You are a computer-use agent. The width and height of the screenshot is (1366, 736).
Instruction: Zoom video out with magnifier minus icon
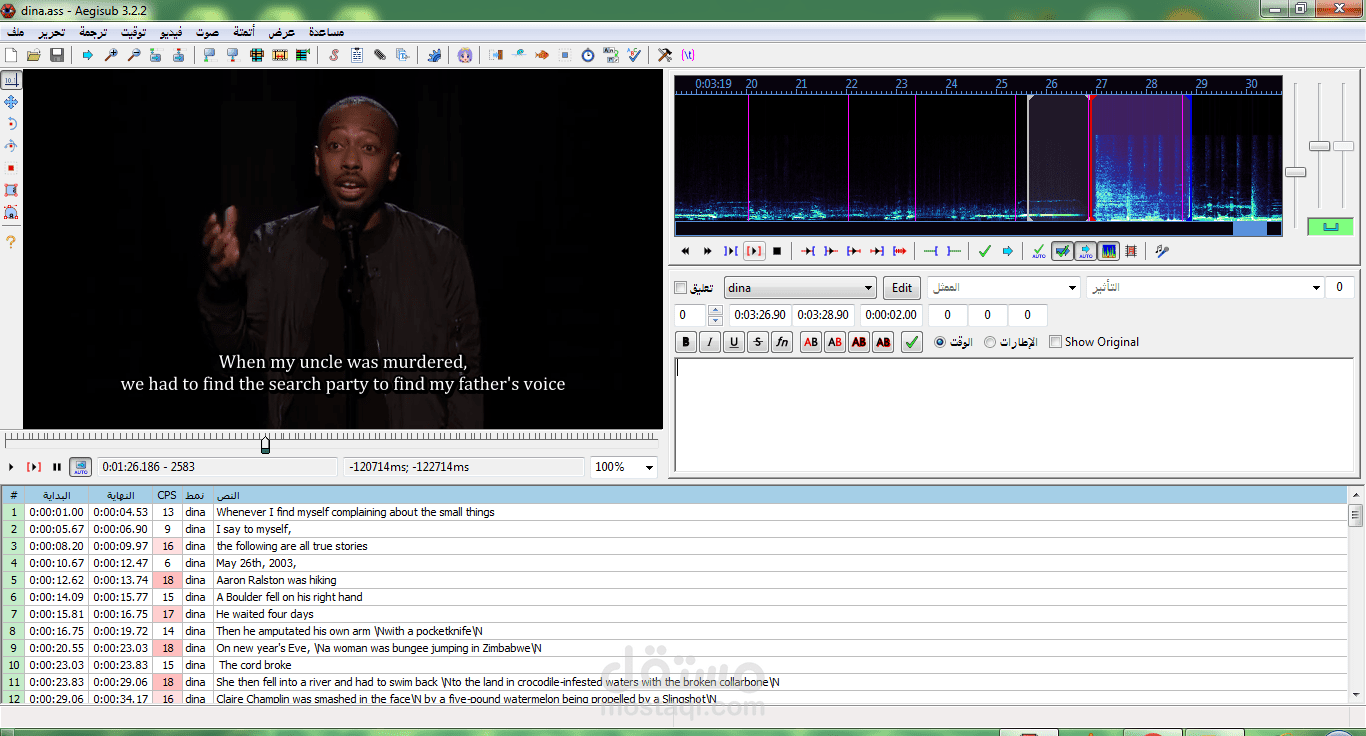pos(135,55)
